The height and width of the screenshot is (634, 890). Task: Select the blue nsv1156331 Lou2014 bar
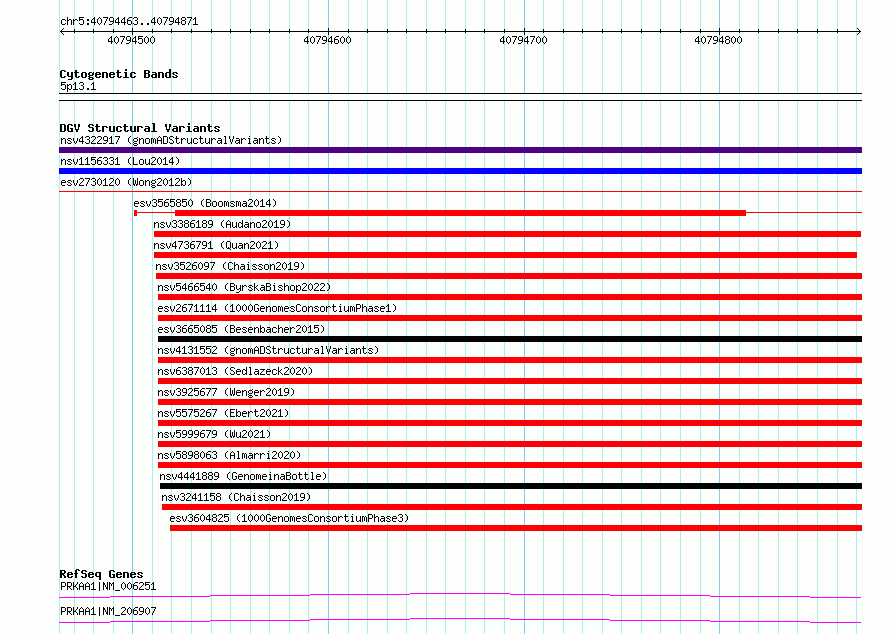(460, 171)
